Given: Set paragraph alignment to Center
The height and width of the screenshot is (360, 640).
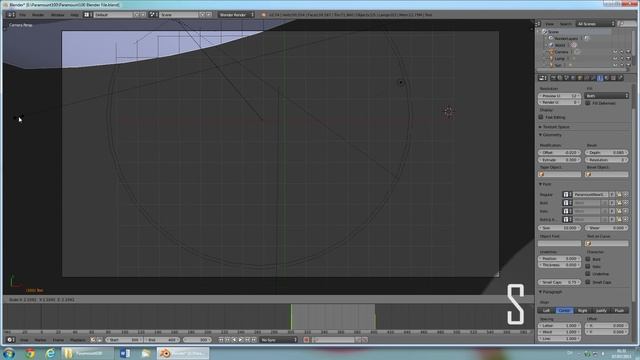Looking at the screenshot, I should pyautogui.click(x=564, y=310).
